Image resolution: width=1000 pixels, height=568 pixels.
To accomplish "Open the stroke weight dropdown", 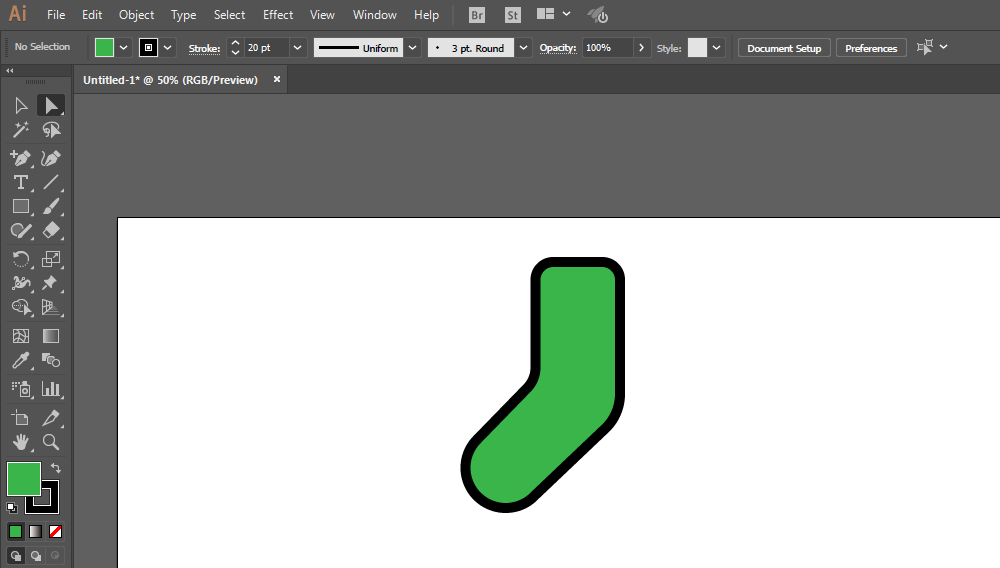I will [297, 48].
